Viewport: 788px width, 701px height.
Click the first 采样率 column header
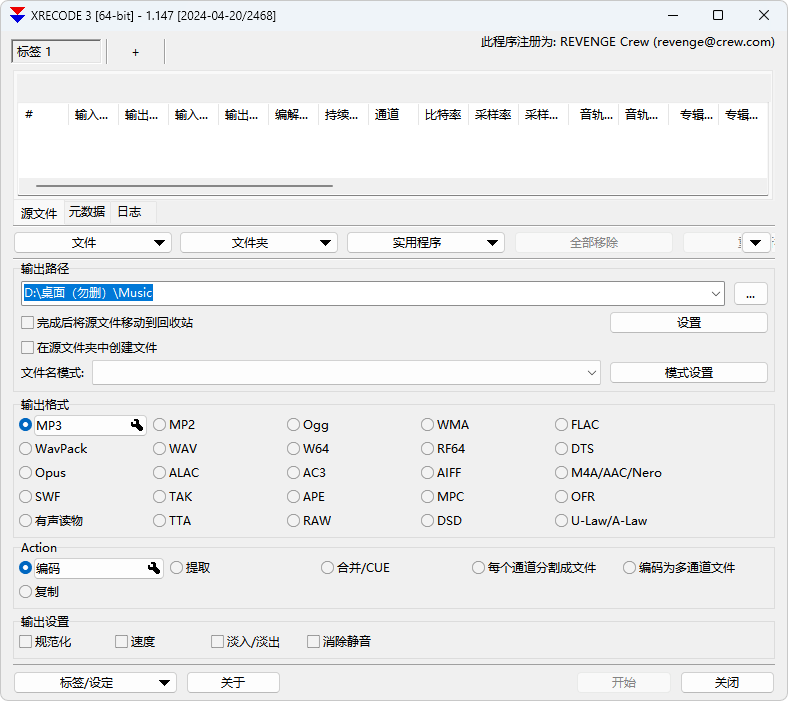[x=493, y=115]
